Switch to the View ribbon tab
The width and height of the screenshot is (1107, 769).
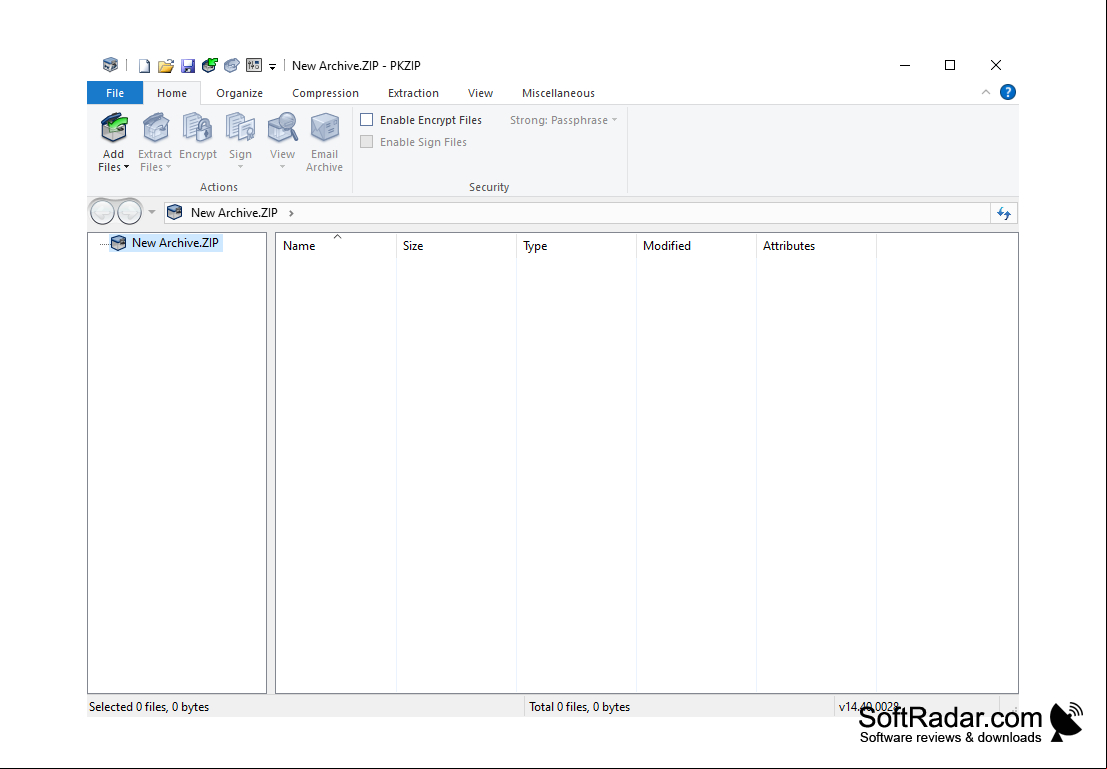[x=480, y=93]
